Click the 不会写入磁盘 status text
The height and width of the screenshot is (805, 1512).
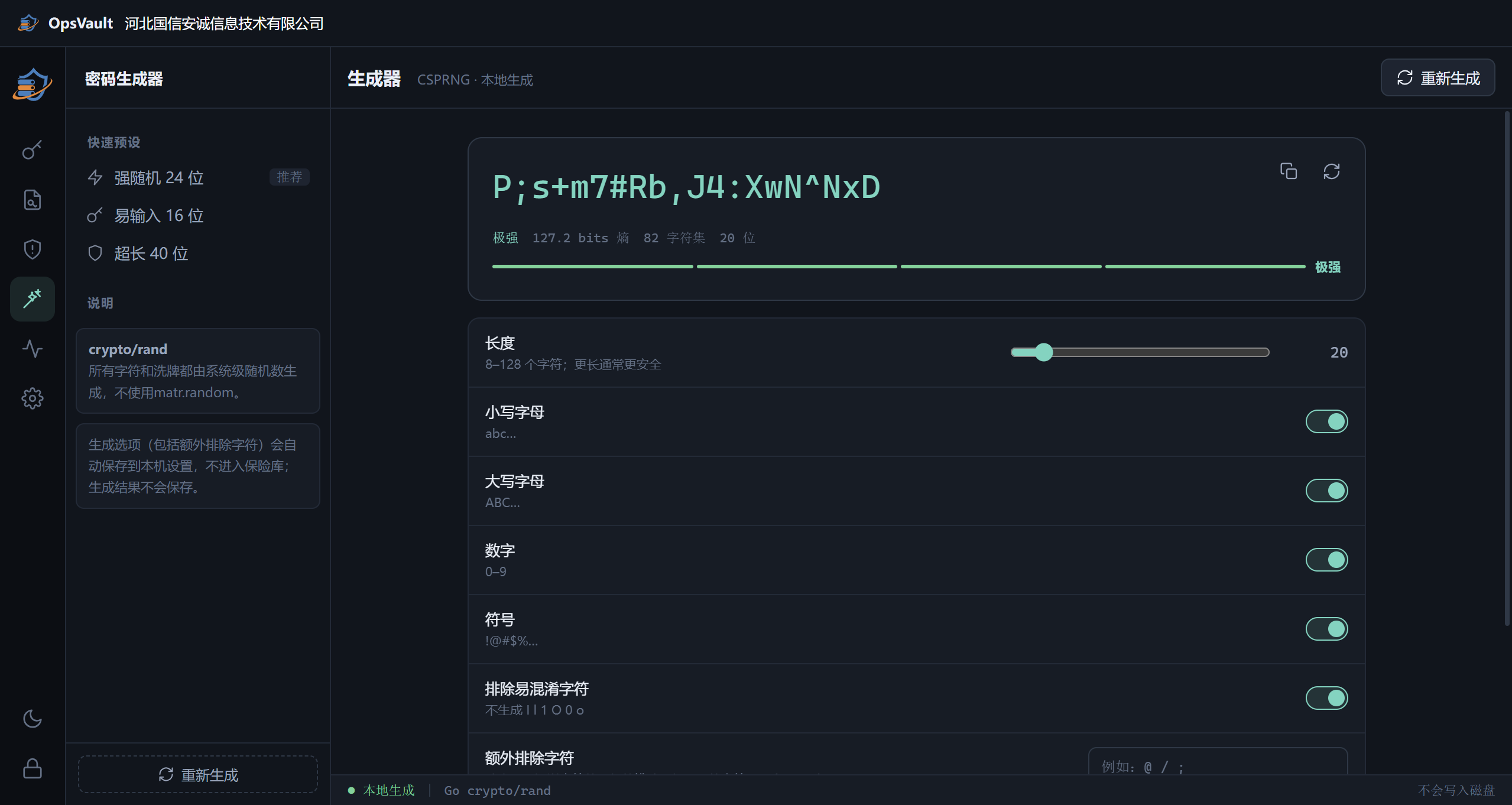point(1456,790)
